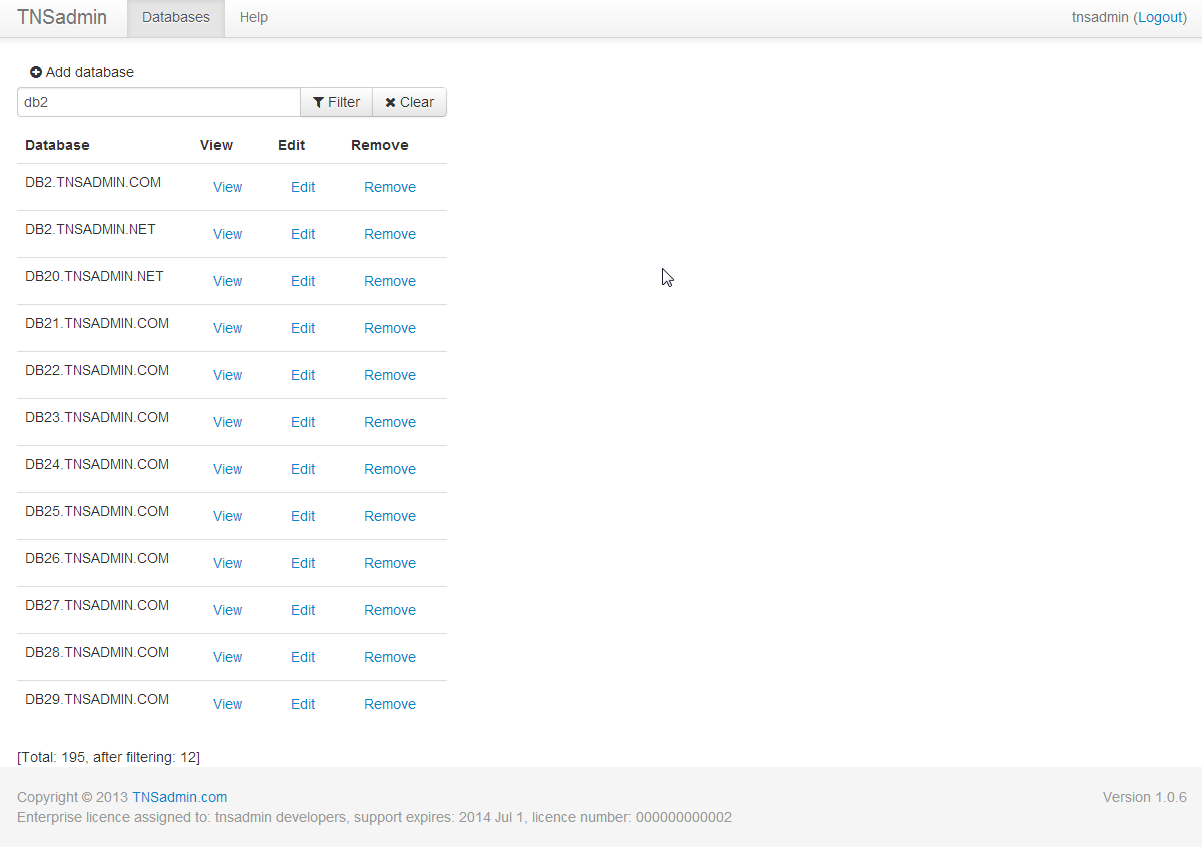This screenshot has width=1202, height=852.
Task: Edit DB20.TNSADMIN.NET database
Action: pyautogui.click(x=303, y=281)
